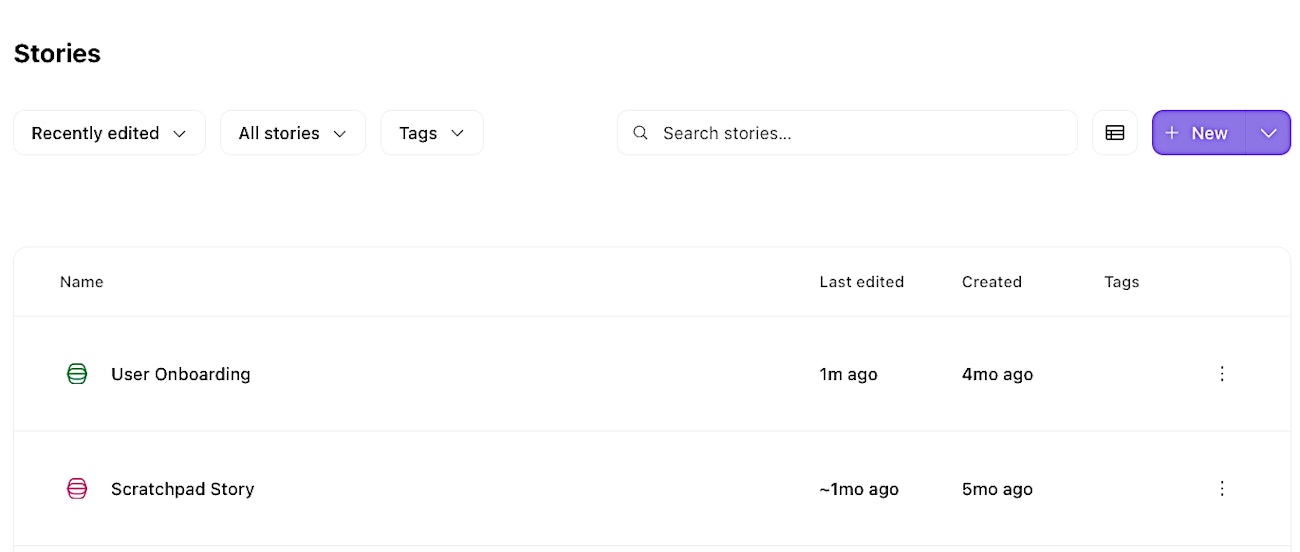Open the User Onboarding story
Viewport: 1300px width, 552px height.
click(x=181, y=374)
